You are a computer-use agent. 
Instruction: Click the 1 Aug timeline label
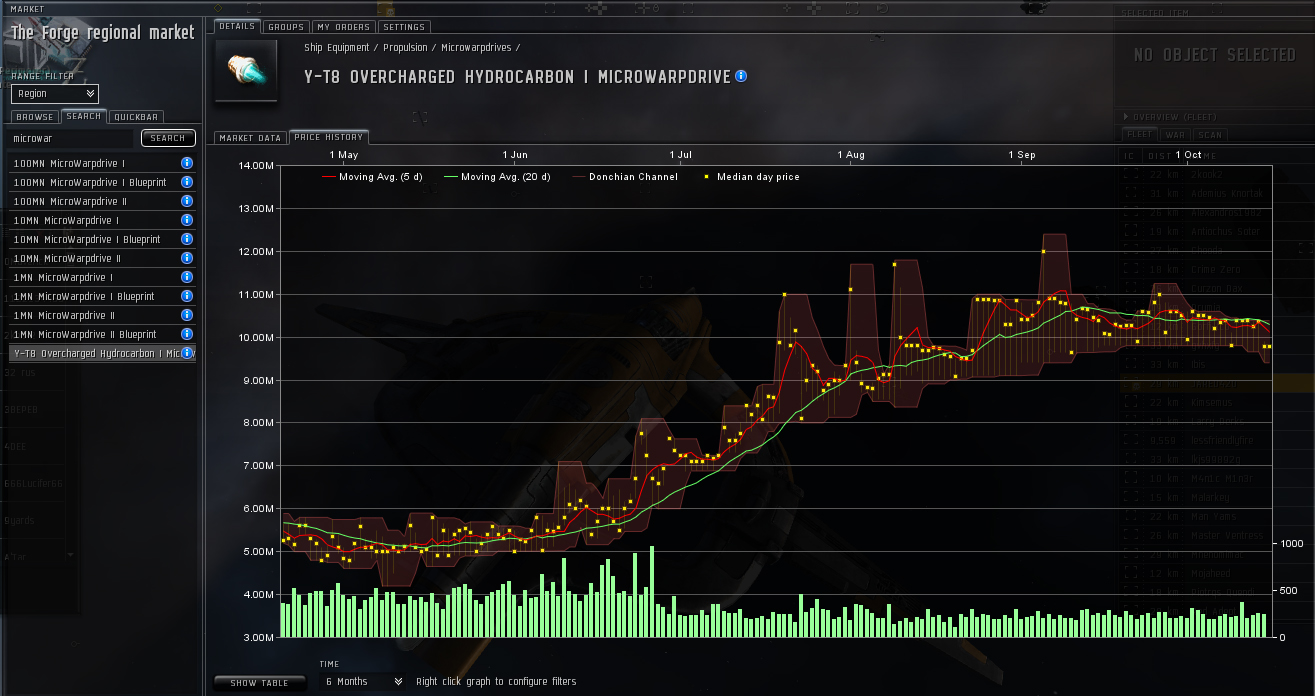[850, 155]
